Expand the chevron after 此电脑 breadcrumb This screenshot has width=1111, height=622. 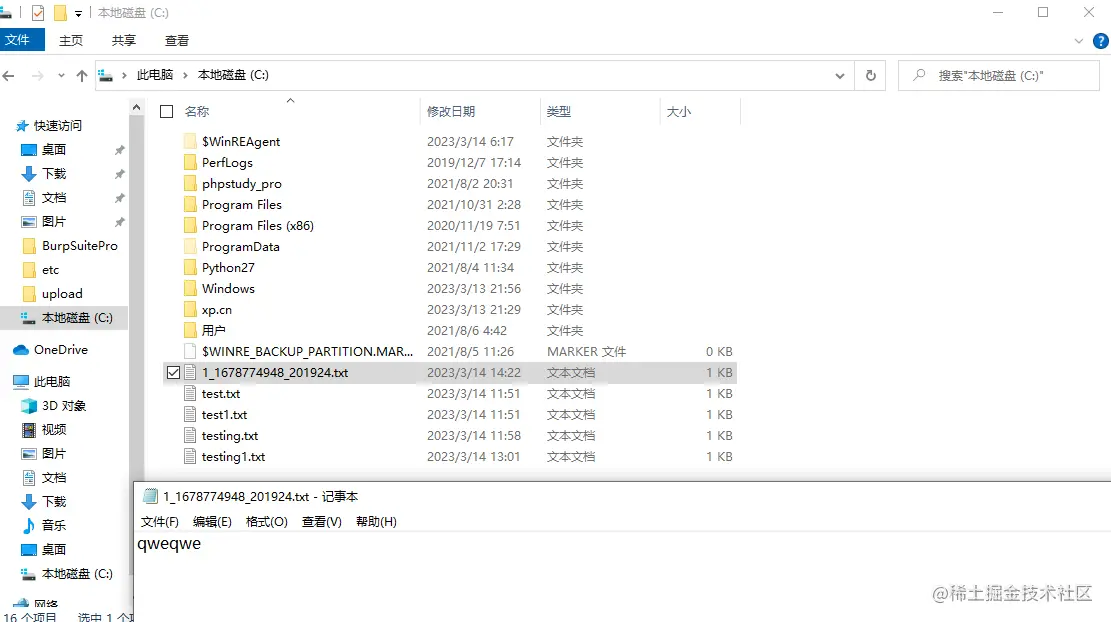[x=185, y=75]
